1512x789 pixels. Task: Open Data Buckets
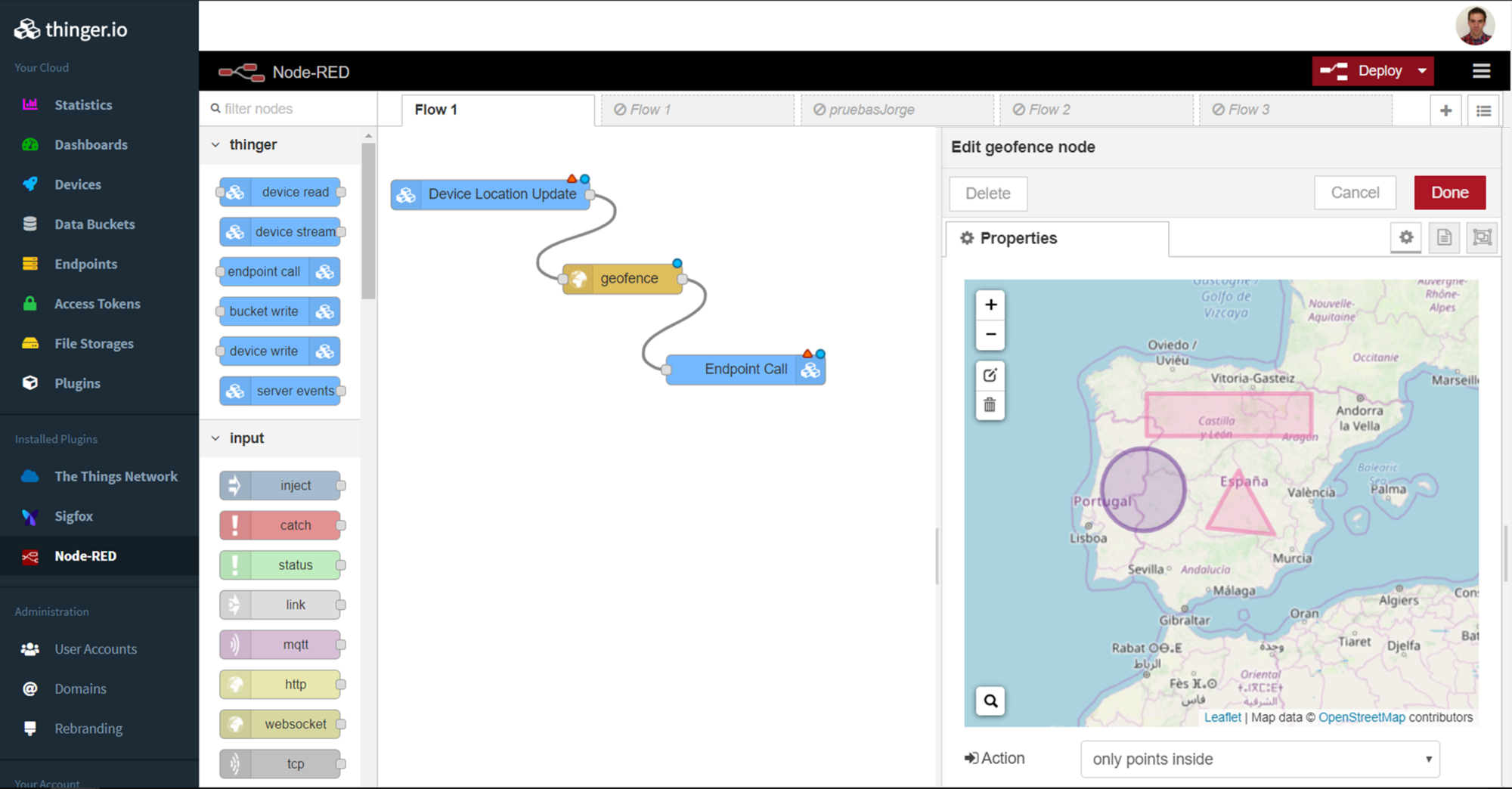coord(94,224)
